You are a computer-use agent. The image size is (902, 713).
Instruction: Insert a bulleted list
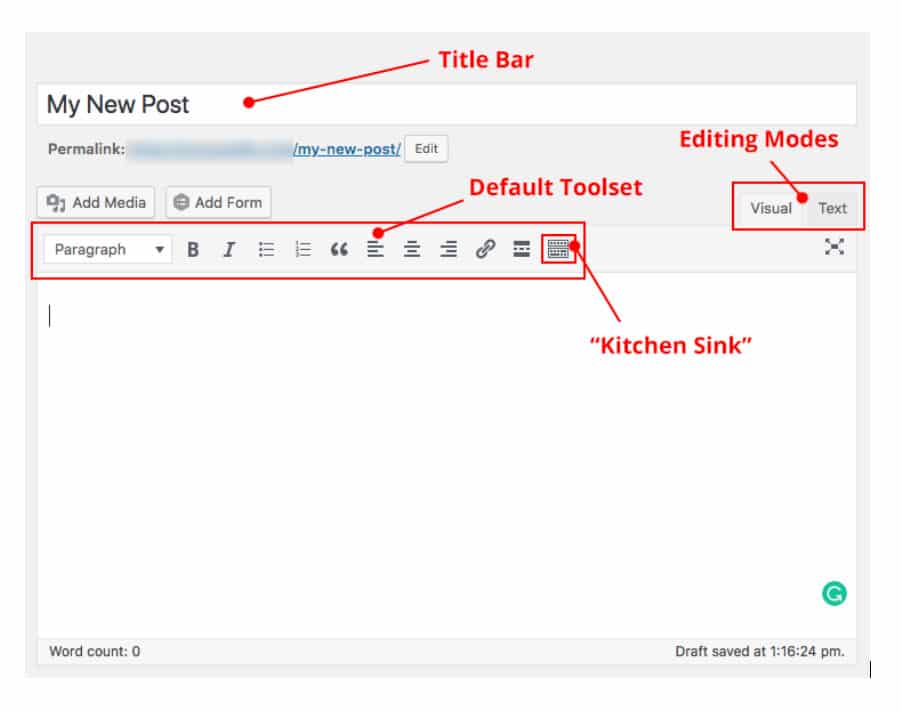click(266, 250)
